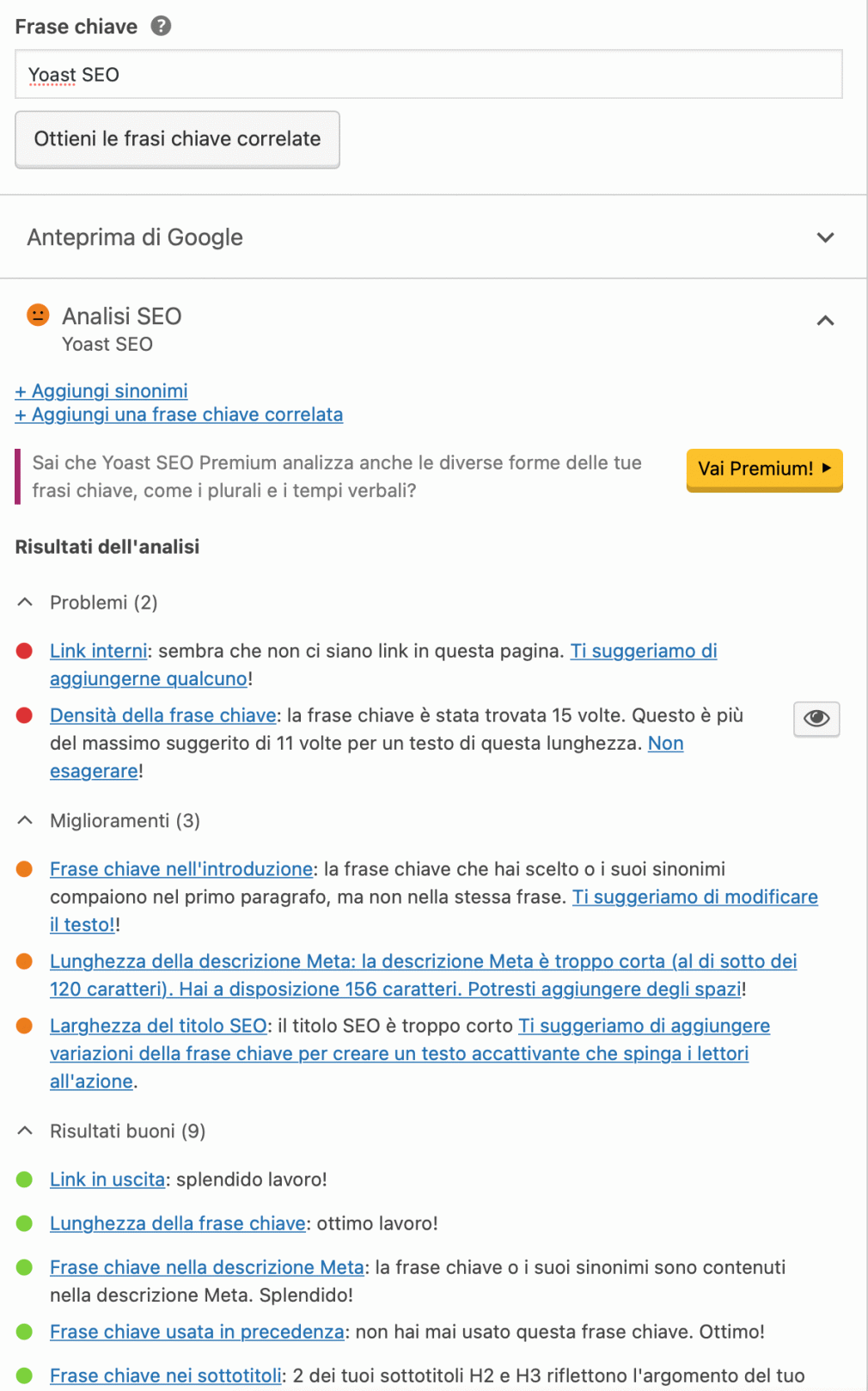868x1391 pixels.
Task: Open the Frase chiave usata in precedenza link
Action: pos(197,1332)
